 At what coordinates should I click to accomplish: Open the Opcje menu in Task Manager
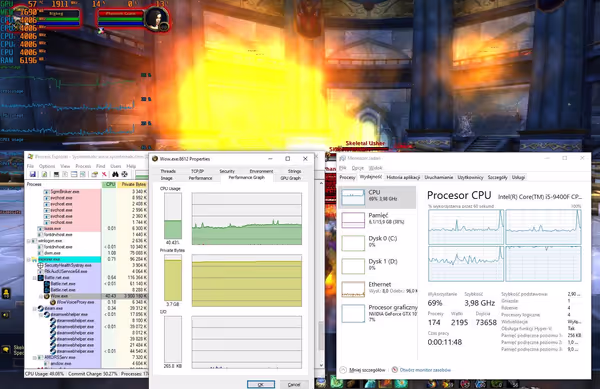[357, 168]
